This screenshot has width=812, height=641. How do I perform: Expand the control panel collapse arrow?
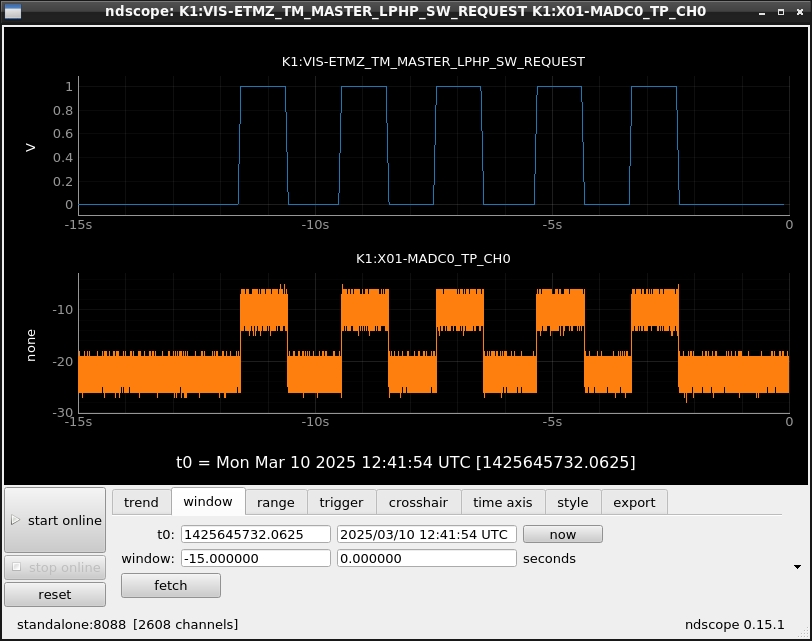[x=798, y=567]
